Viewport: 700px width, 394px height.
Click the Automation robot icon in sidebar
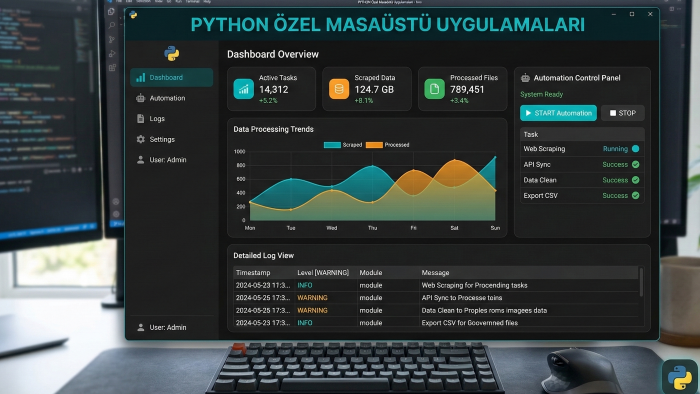(x=141, y=98)
